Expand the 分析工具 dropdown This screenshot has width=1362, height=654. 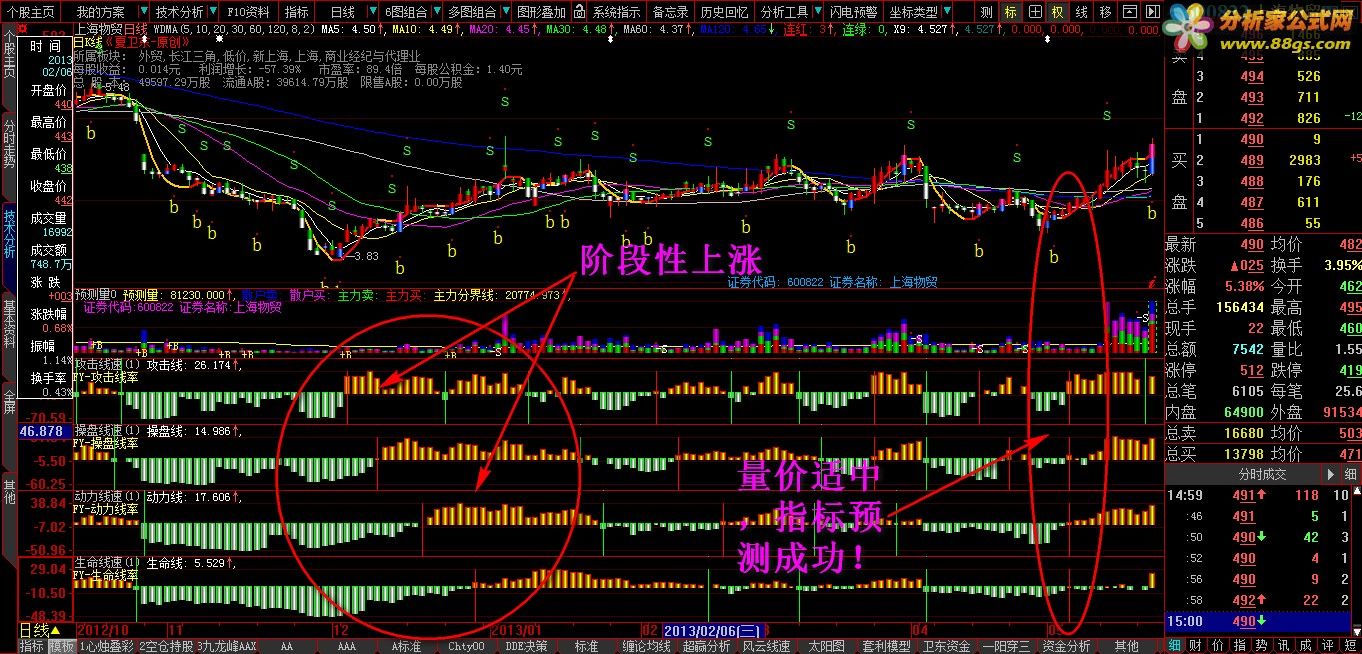(788, 12)
